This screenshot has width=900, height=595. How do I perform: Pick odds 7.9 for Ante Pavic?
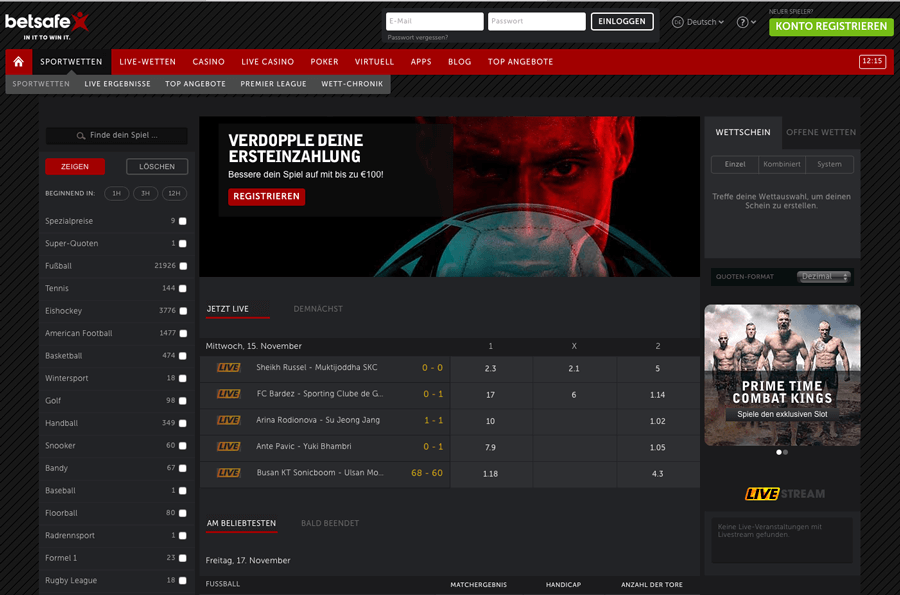pyautogui.click(x=490, y=447)
